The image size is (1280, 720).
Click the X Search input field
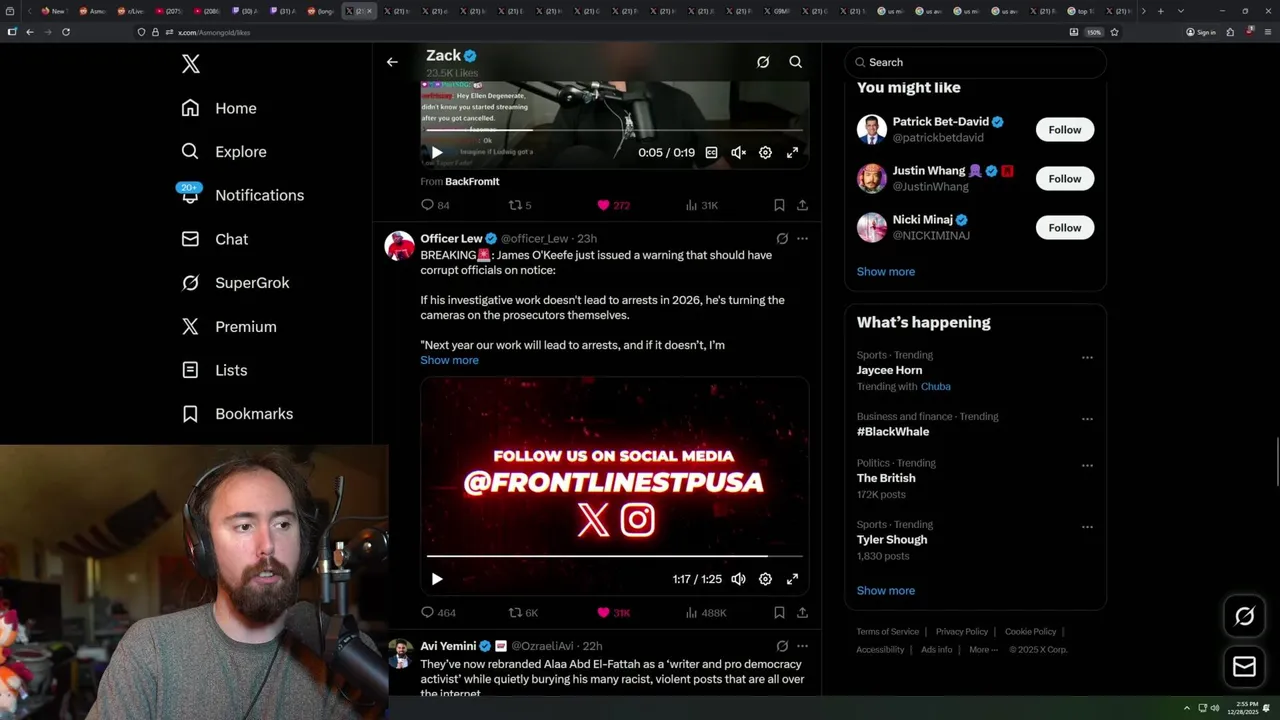975,62
